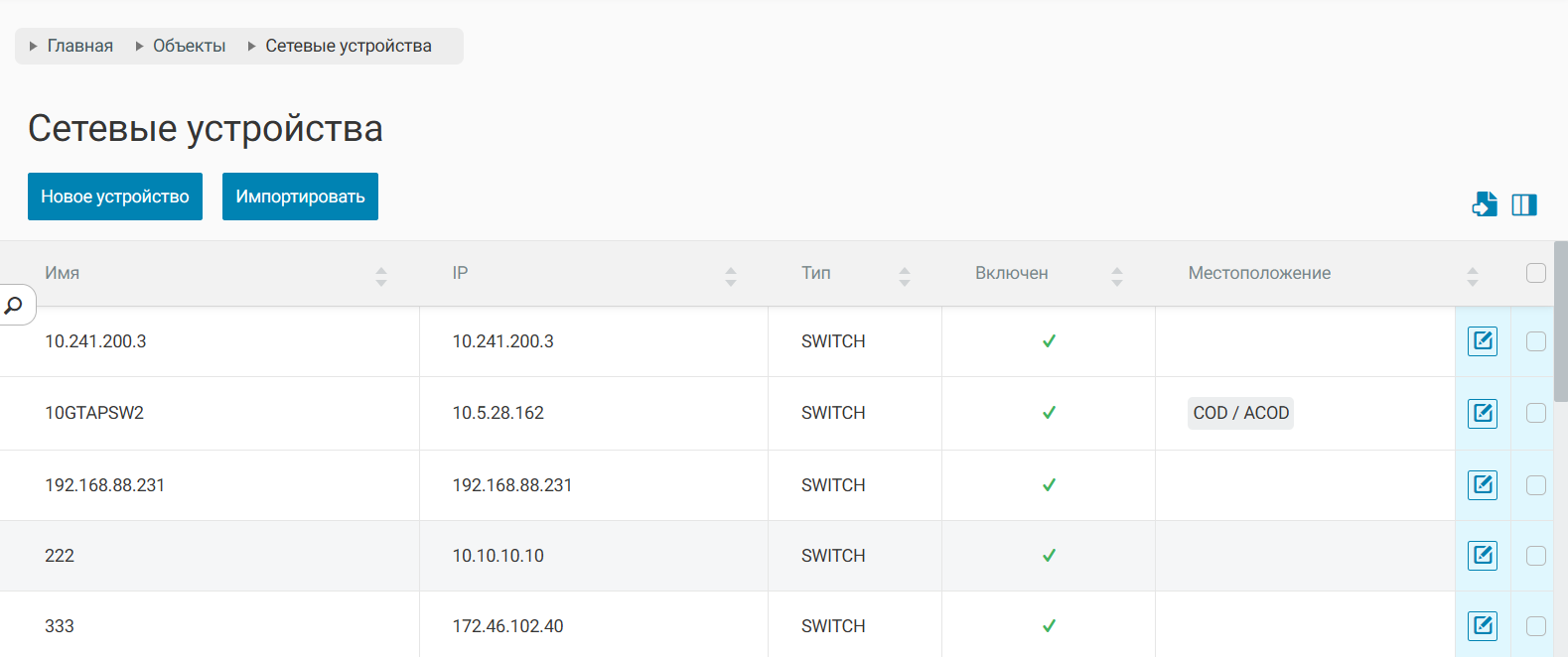This screenshot has height=657, width=1568.
Task: Check the box for device 222
Action: (x=1535, y=556)
